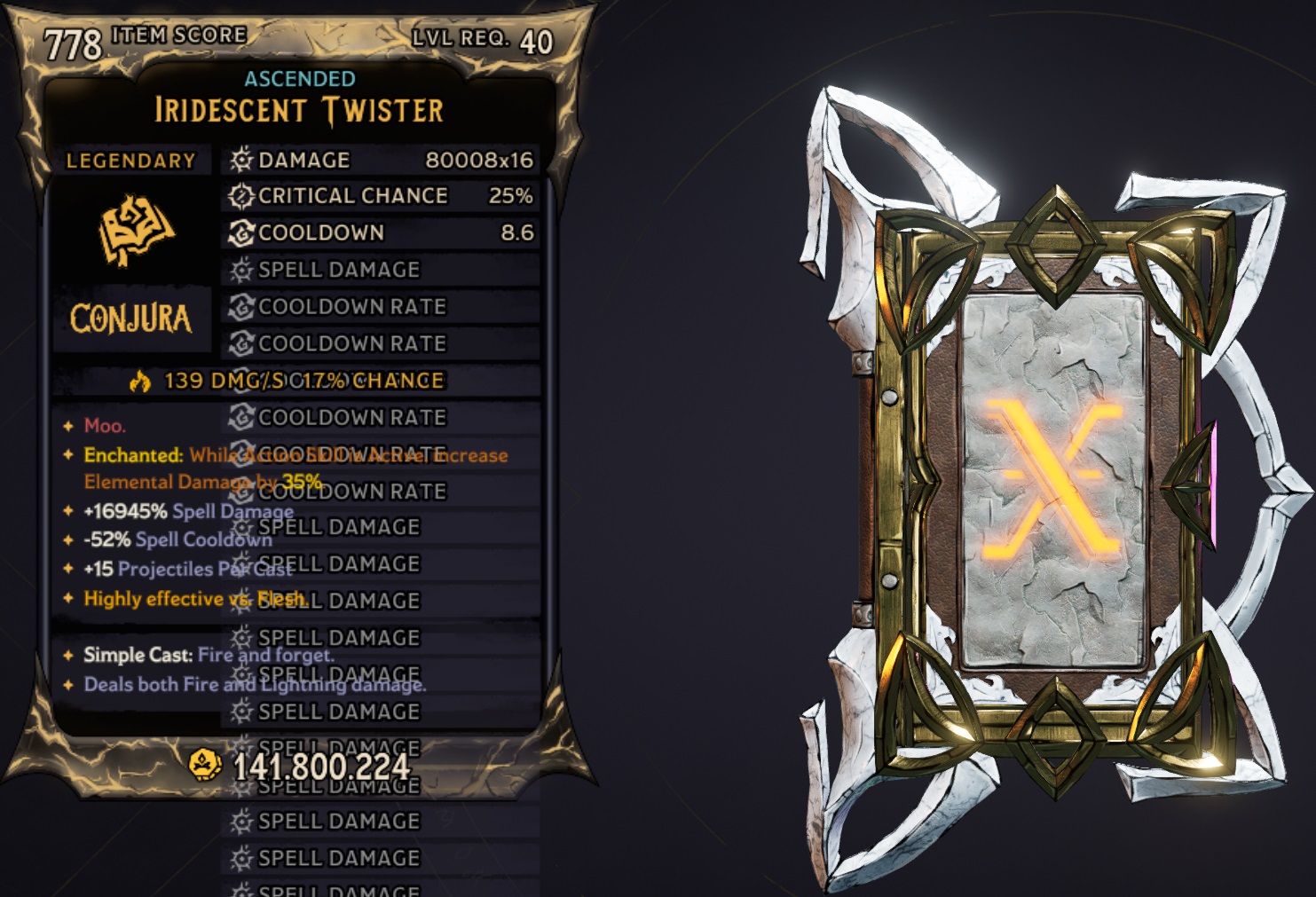
Task: Click the 141,800,224 sell price
Action: [321, 767]
